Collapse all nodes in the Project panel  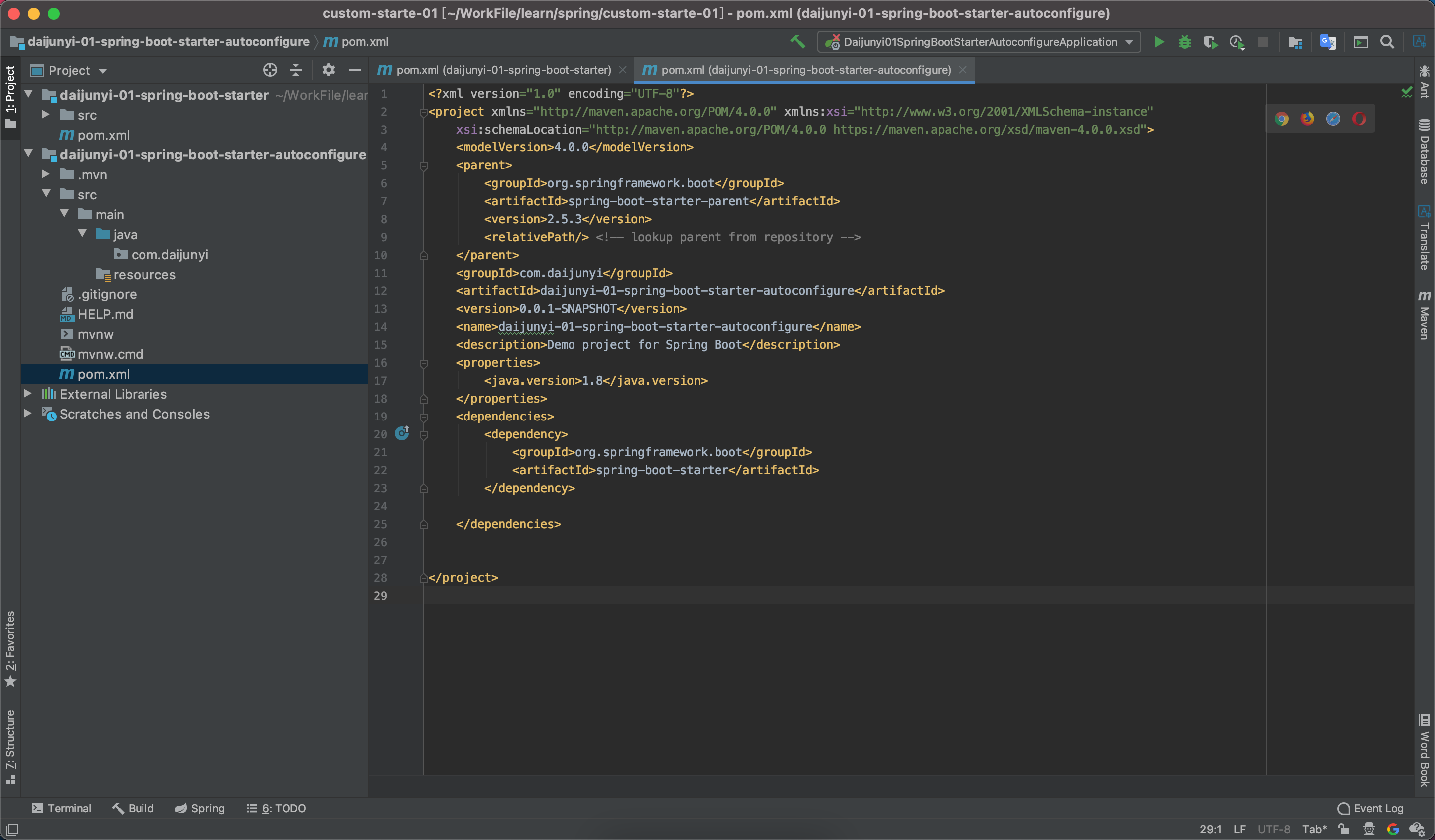point(295,70)
